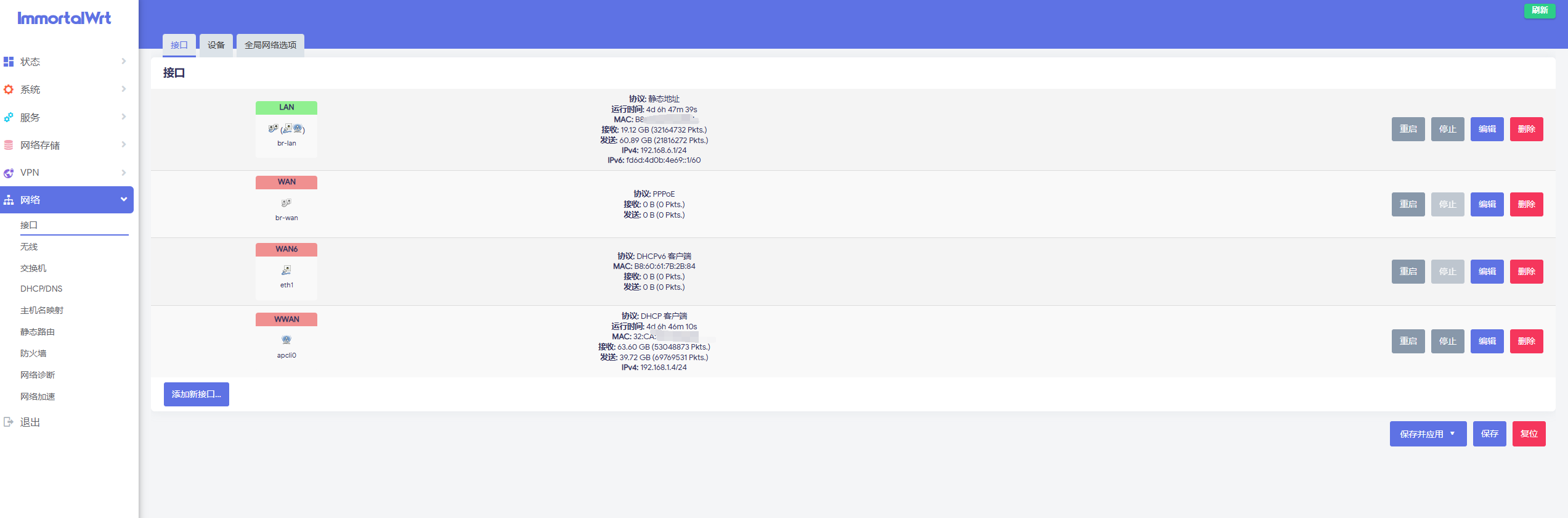Image resolution: width=1568 pixels, height=518 pixels.
Task: Expand the 网络存储 menu chevron
Action: (124, 144)
